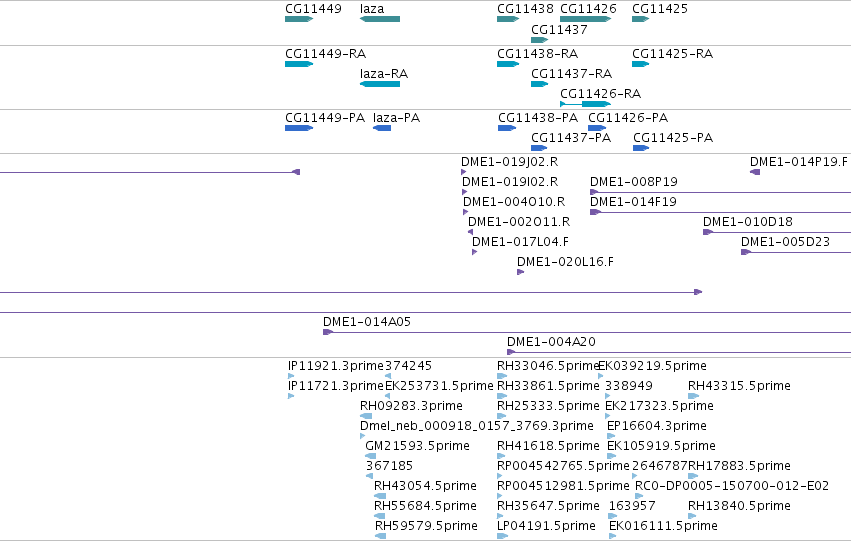Select the 367185 EST label
Image resolution: width=851 pixels, height=541 pixels.
click(389, 466)
